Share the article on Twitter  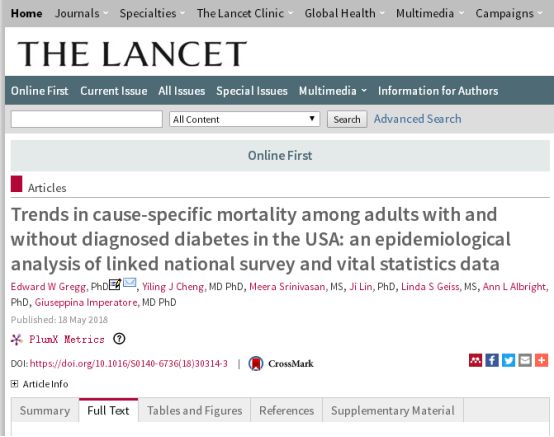pyautogui.click(x=508, y=360)
